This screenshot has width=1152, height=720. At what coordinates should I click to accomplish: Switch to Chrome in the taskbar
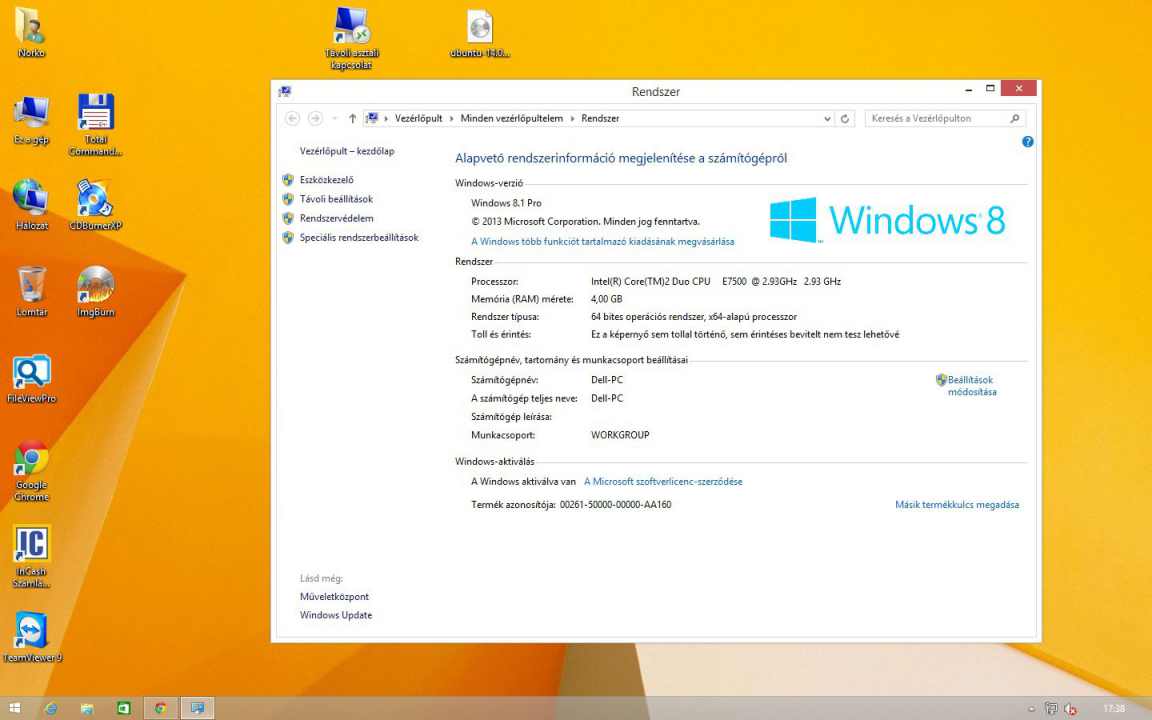click(x=160, y=708)
